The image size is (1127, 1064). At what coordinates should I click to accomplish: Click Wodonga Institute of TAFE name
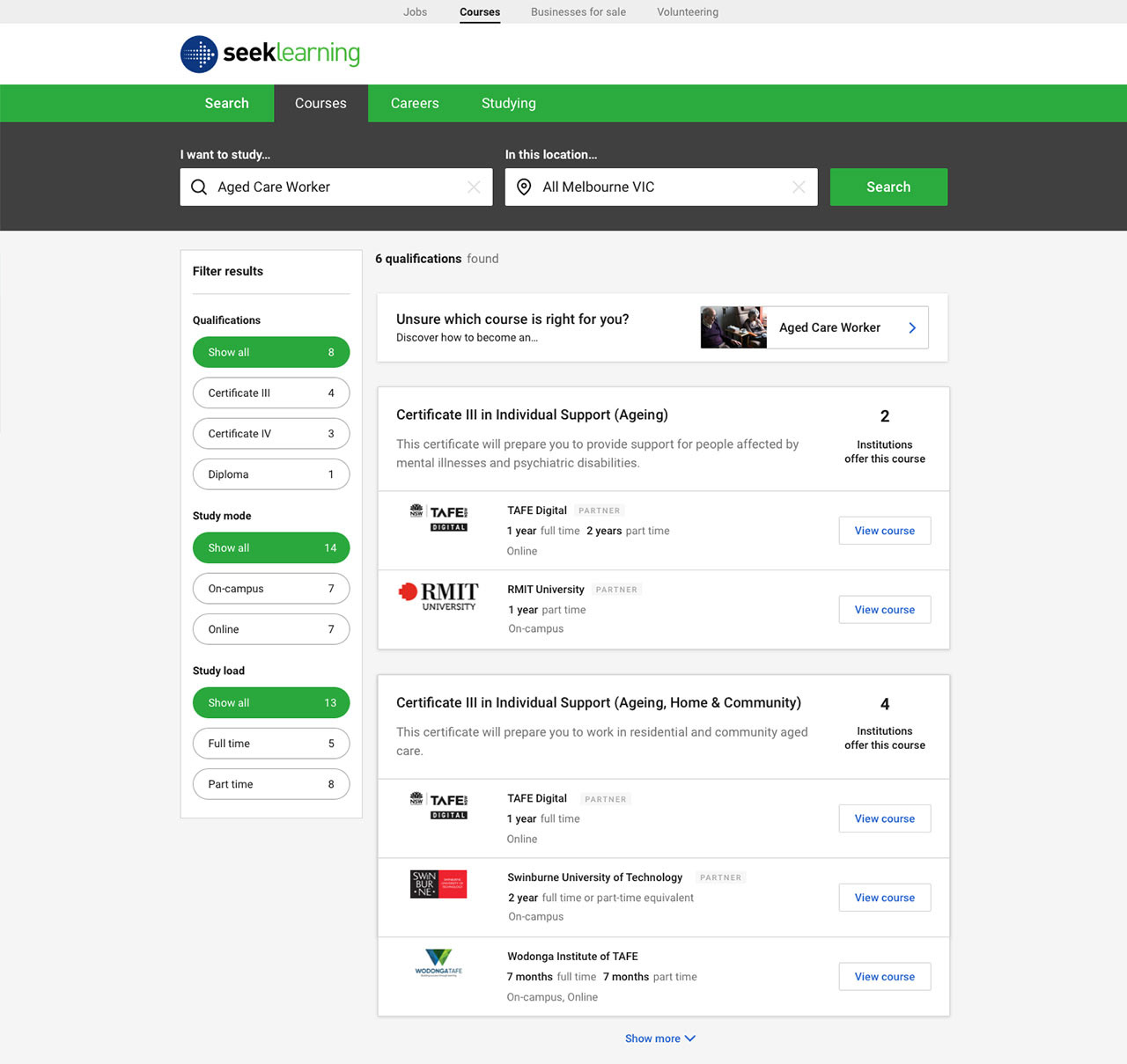tap(572, 957)
